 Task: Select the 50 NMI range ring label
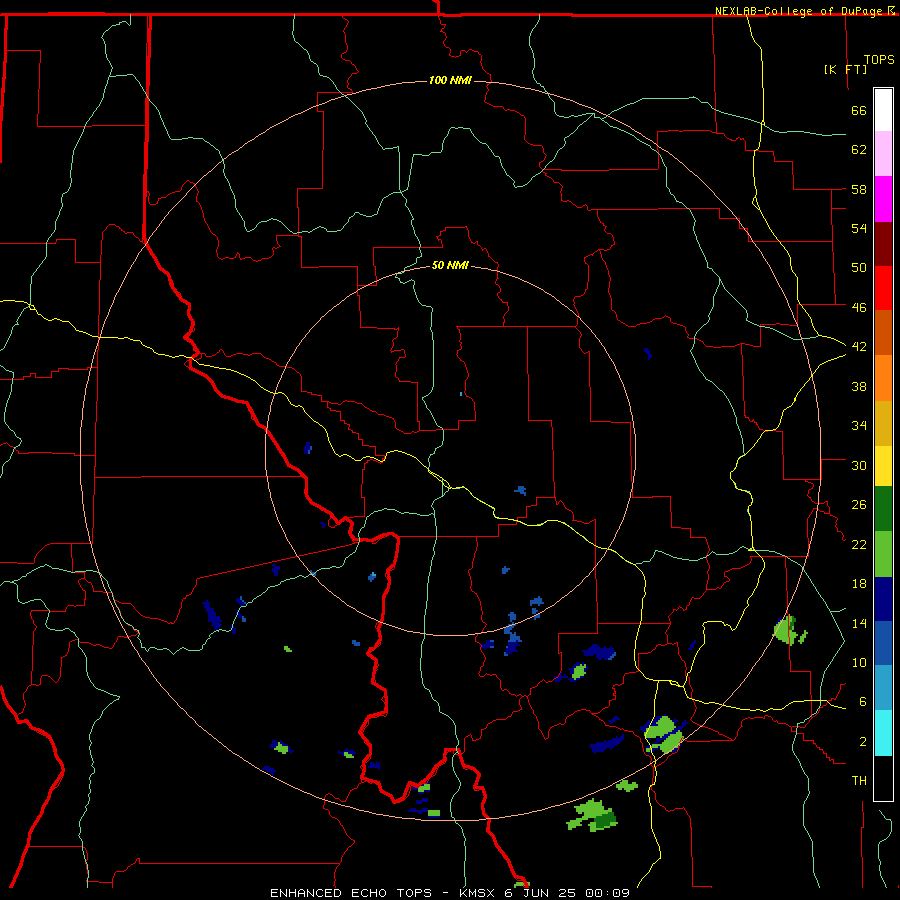point(450,265)
